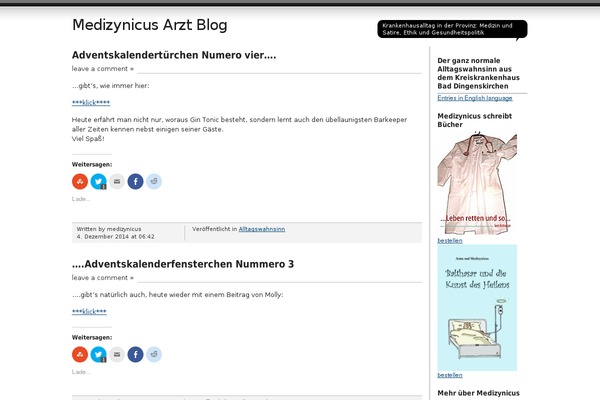The image size is (600, 400).
Task: Open the Medizynicus Arzt Blog title
Action: coord(150,25)
